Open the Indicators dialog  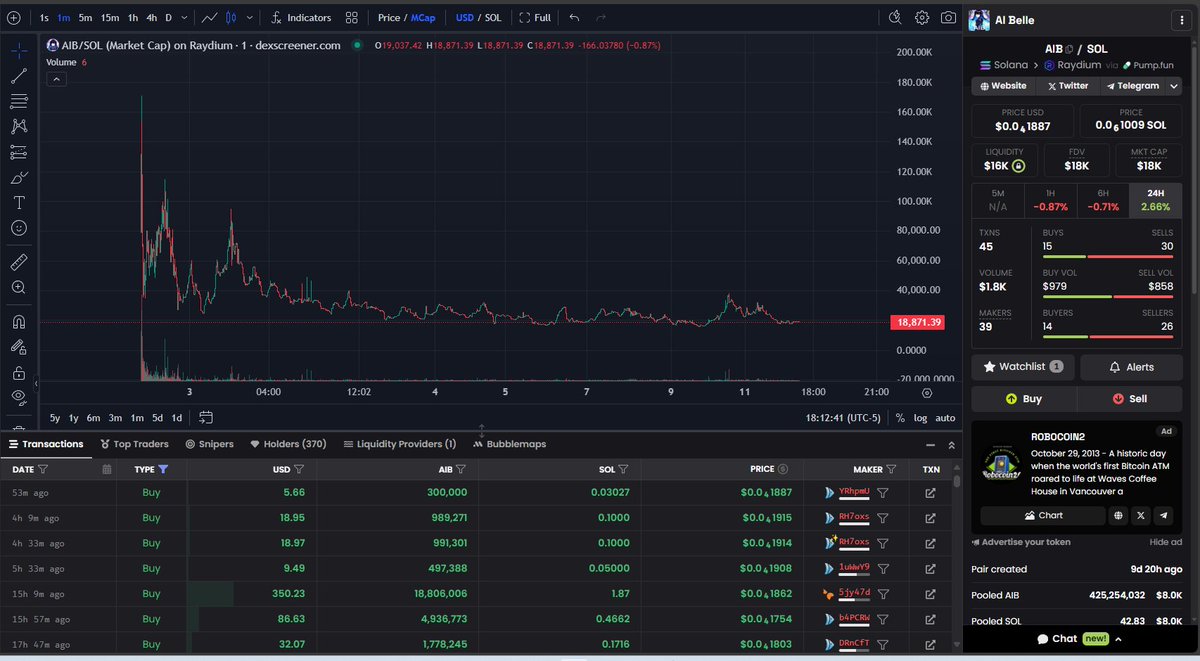click(301, 18)
